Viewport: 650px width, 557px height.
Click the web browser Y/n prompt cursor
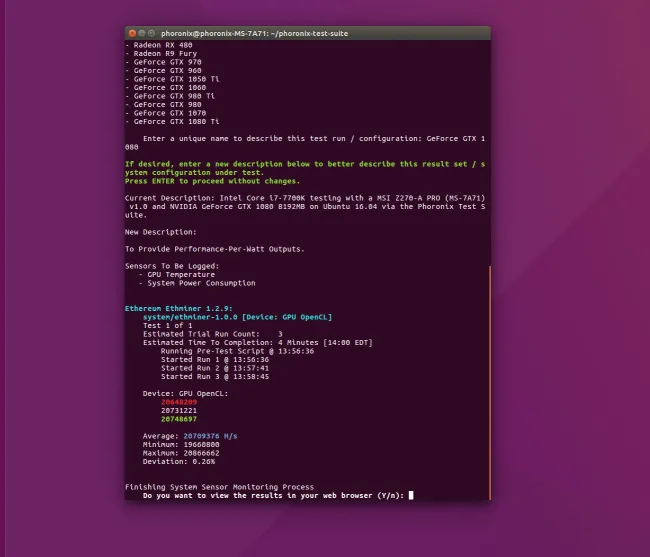(x=411, y=495)
